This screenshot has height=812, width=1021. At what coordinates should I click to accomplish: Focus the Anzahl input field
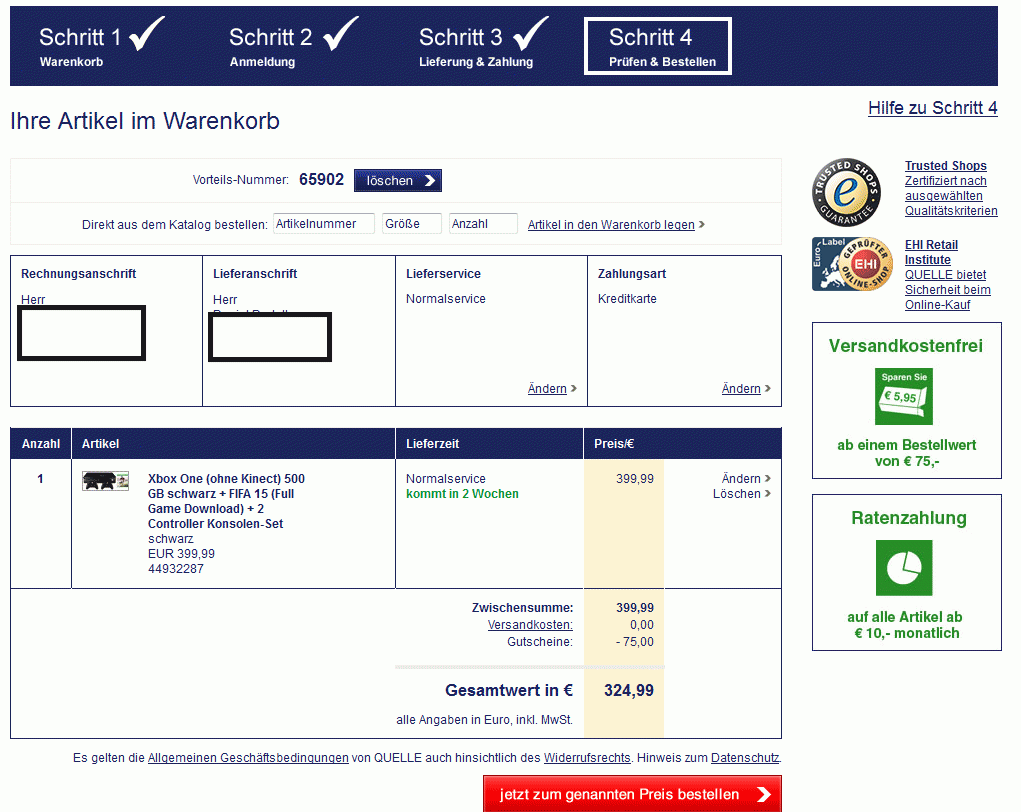[483, 223]
